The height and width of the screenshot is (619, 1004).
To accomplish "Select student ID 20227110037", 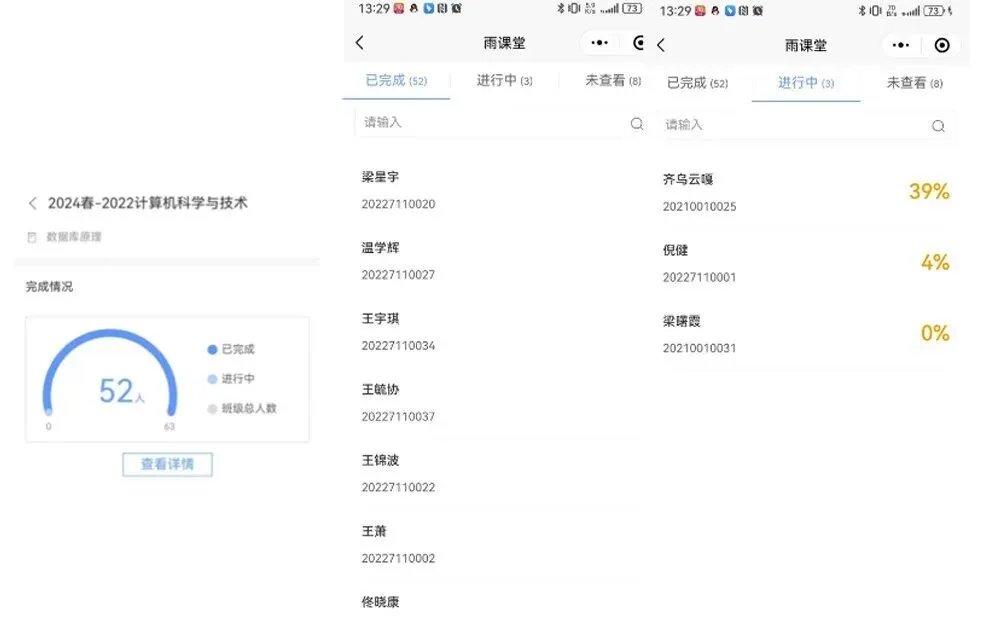I will click(x=398, y=417).
